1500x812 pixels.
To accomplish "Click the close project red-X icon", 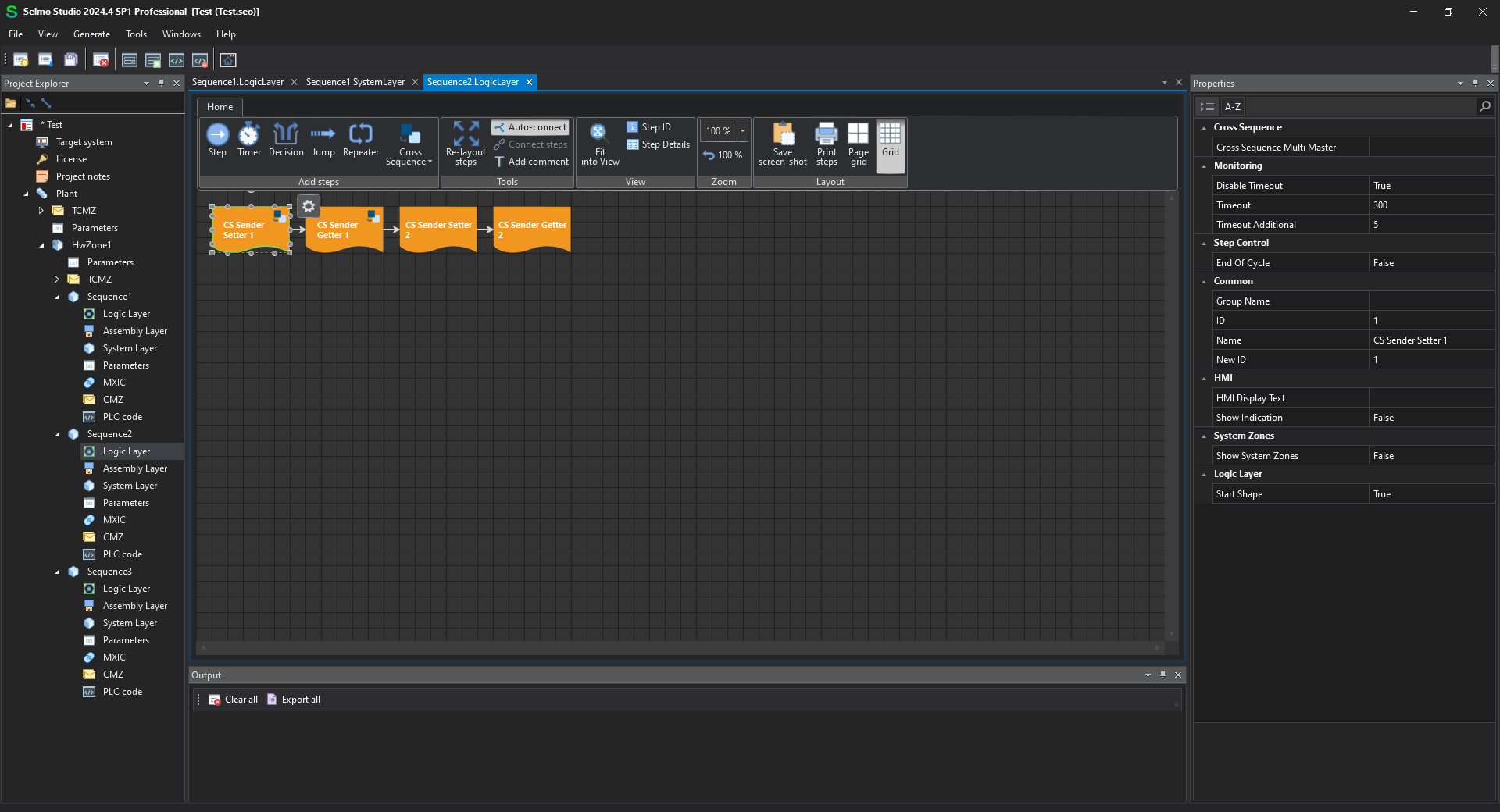I will (101, 60).
